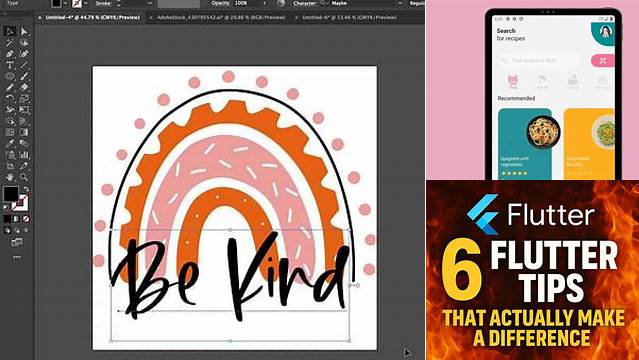The height and width of the screenshot is (360, 639).
Task: Open the Edit Toolbar three dots
Action: 17,257
